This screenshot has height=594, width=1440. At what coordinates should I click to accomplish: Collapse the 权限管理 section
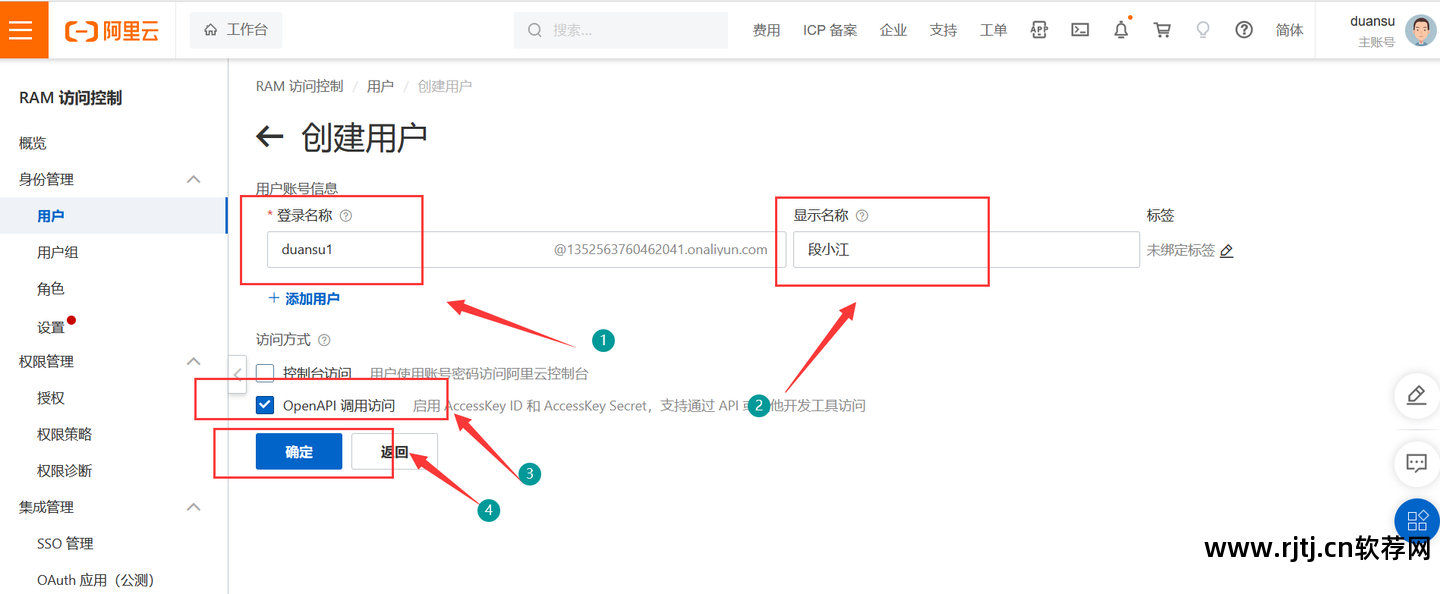point(194,361)
